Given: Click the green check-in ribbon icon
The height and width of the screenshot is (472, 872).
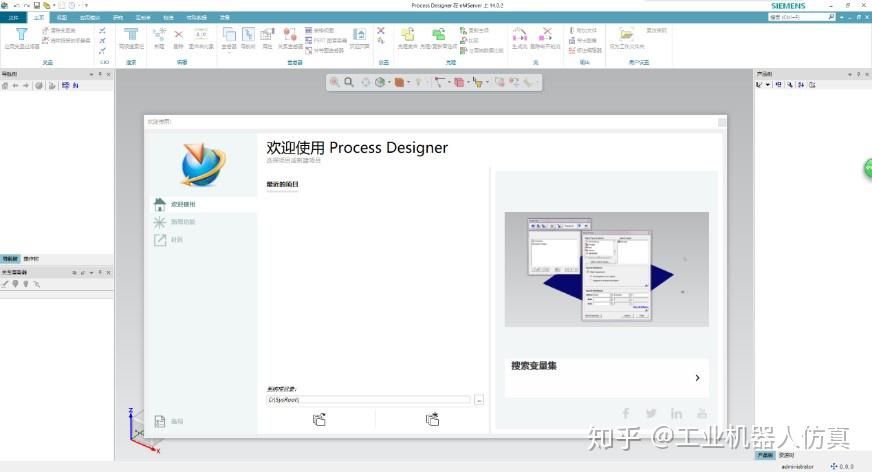Looking at the screenshot, I should pyautogui.click(x=438, y=34).
